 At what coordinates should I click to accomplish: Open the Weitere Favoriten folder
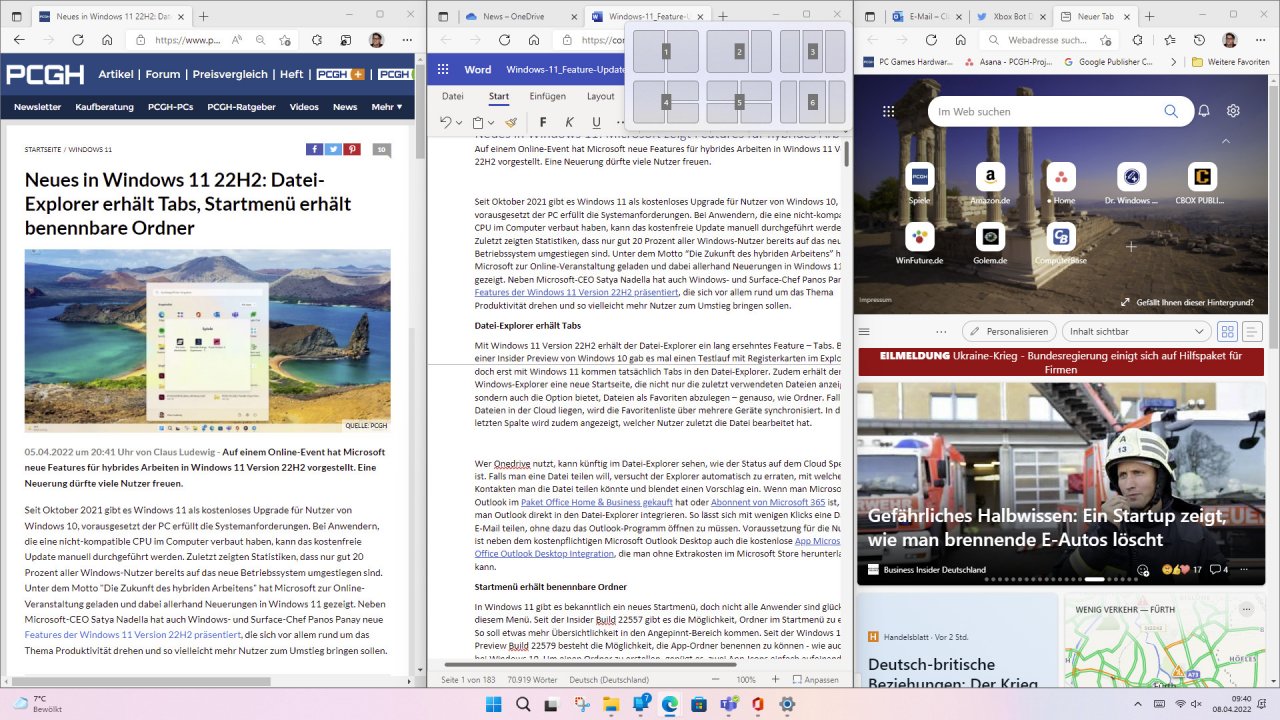pyautogui.click(x=1230, y=62)
